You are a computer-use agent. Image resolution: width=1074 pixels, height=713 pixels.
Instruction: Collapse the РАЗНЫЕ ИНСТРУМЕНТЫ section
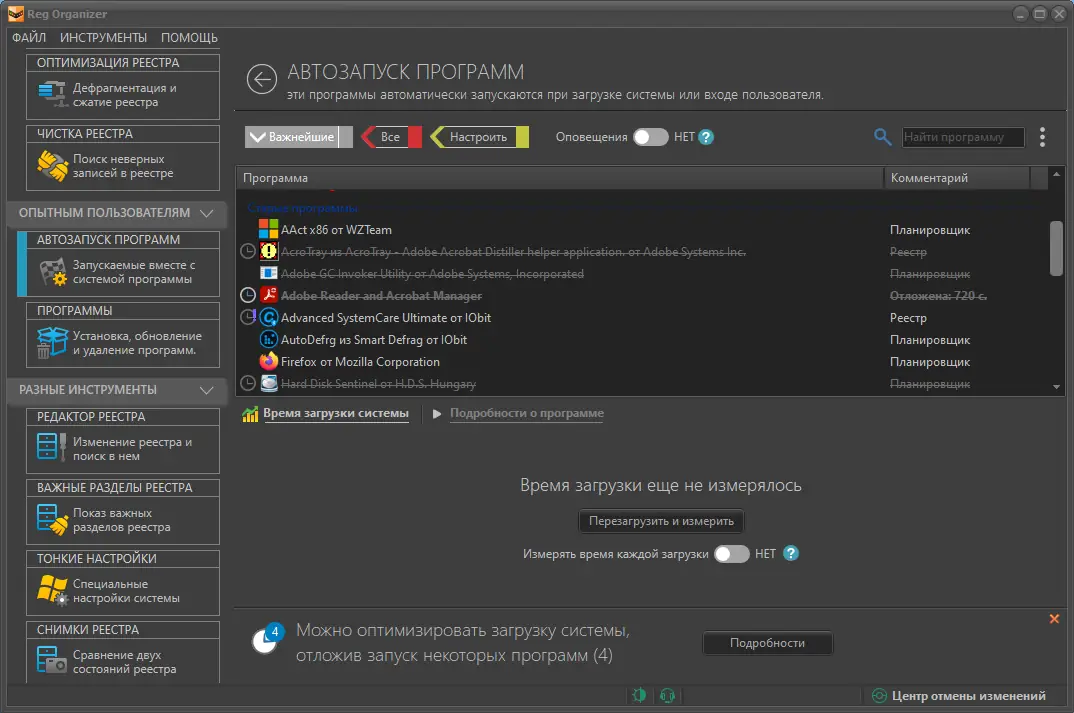pos(206,390)
